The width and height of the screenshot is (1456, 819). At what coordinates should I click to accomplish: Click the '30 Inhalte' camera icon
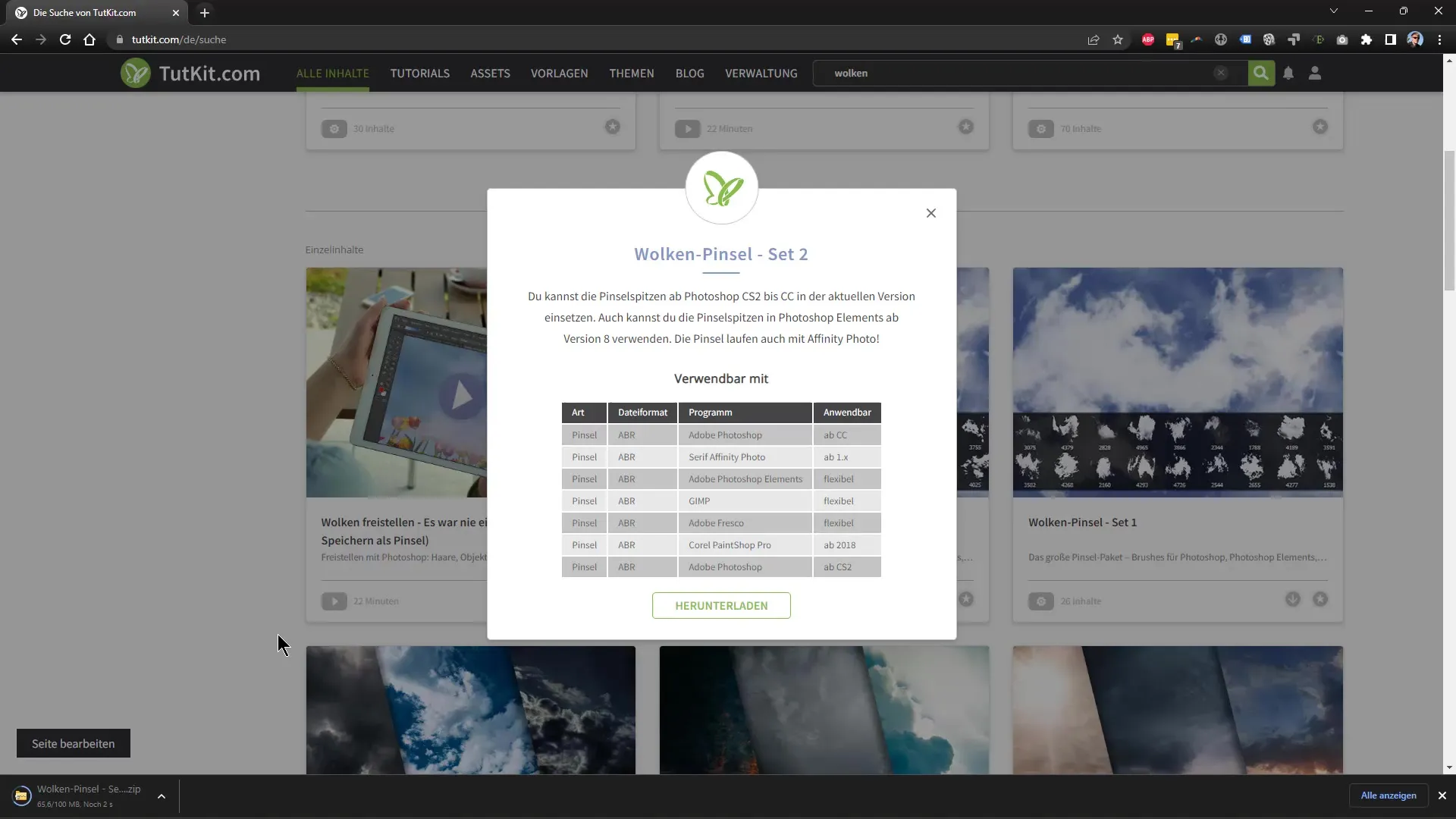334,128
